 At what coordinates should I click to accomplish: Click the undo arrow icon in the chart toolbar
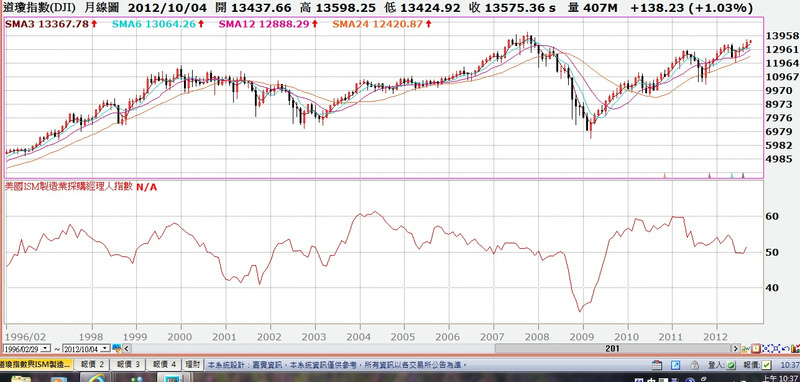click(786, 349)
